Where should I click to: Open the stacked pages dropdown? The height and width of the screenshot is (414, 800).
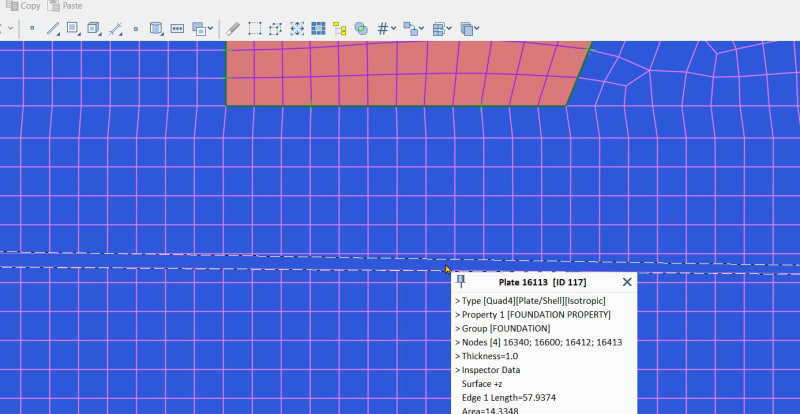470,29
